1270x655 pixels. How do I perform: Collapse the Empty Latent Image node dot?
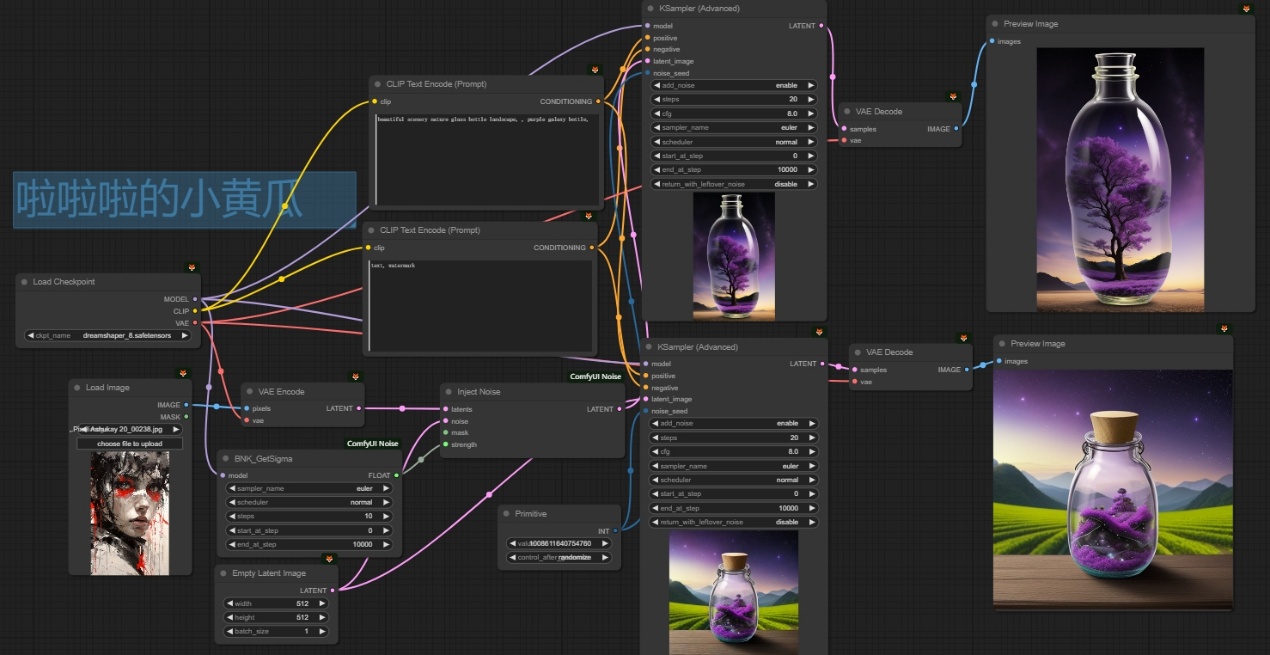[x=223, y=573]
